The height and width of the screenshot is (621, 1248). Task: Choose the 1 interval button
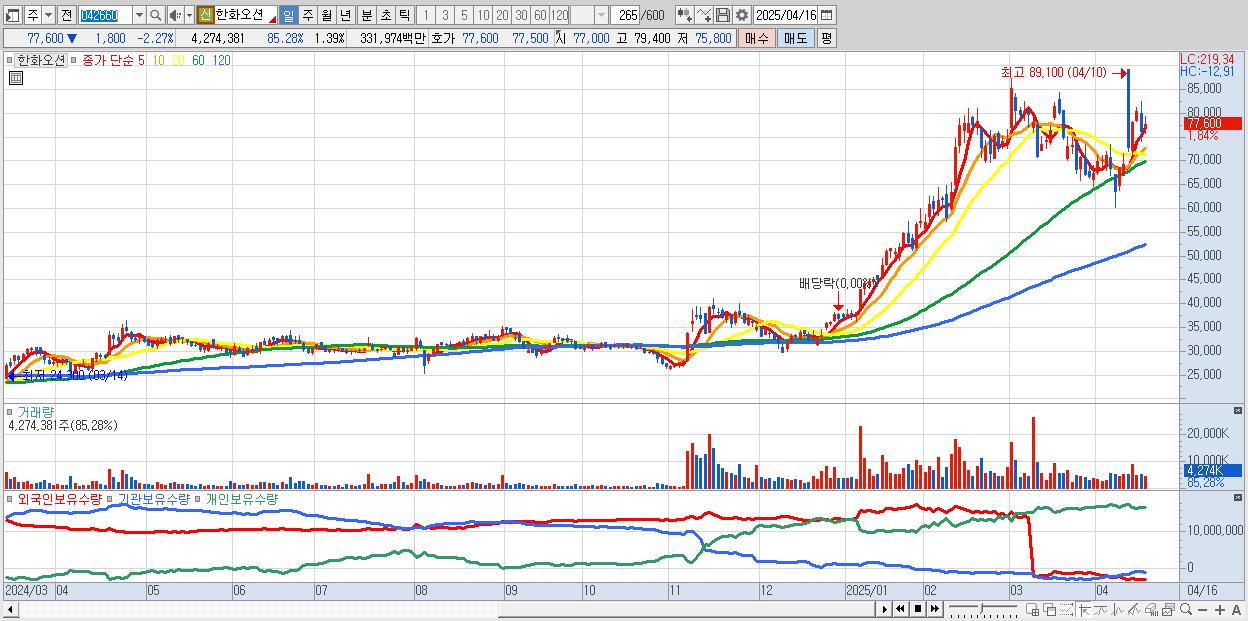[x=426, y=15]
